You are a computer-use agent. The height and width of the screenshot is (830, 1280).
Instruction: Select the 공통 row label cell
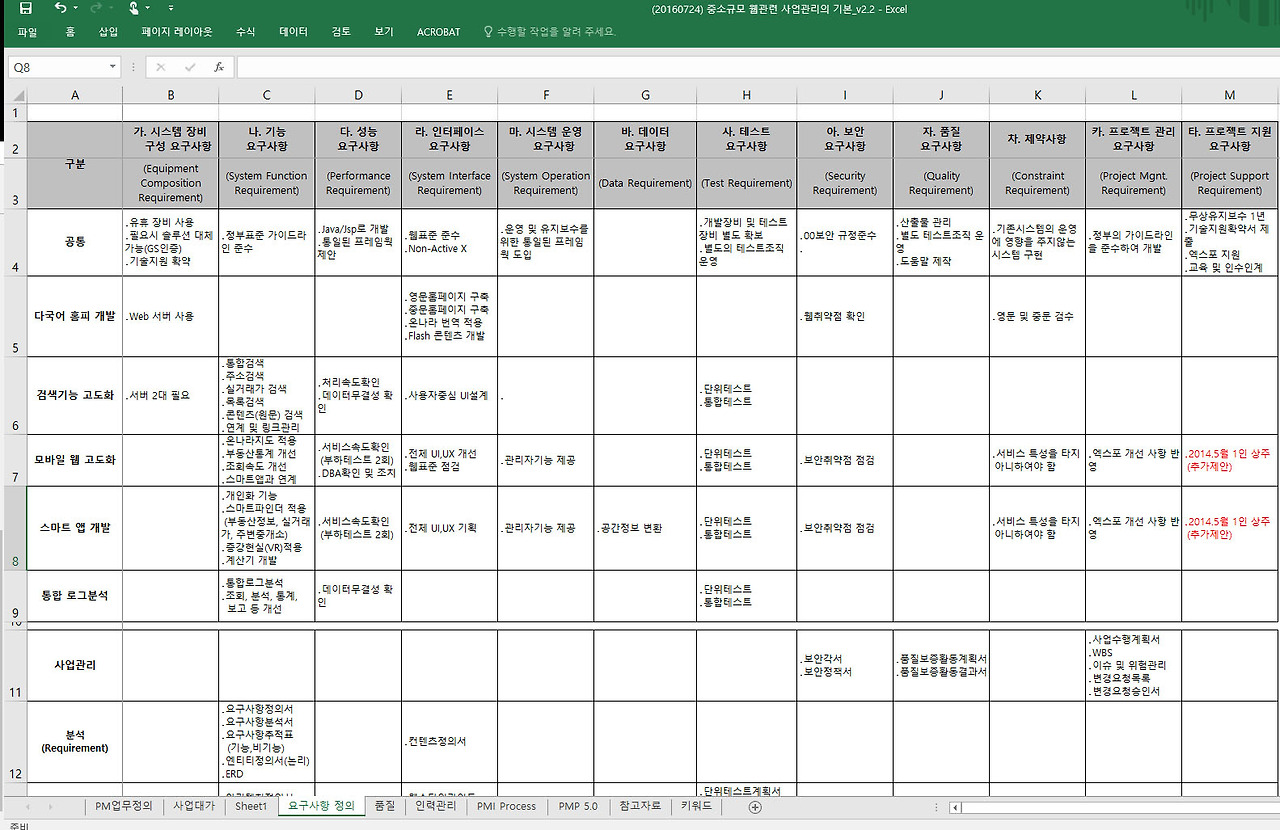point(75,242)
